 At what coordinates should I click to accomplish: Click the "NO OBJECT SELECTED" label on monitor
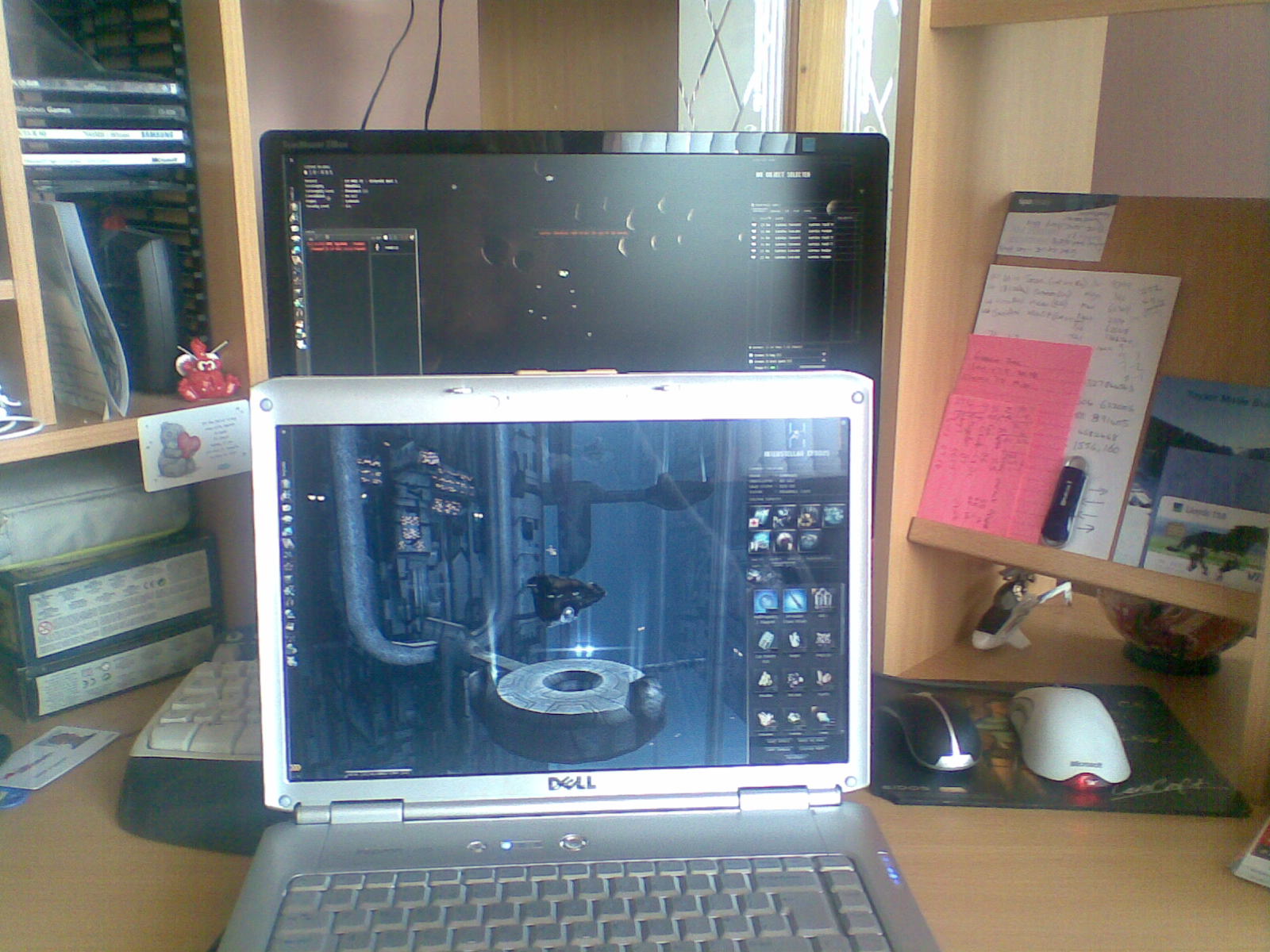783,174
